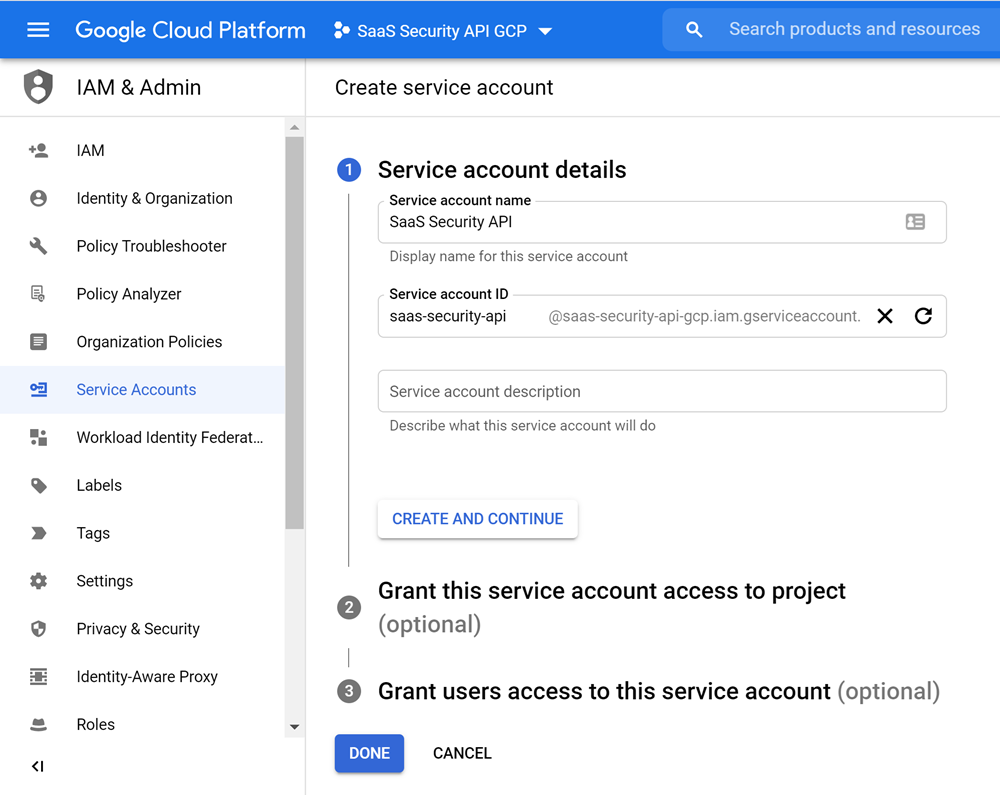Open the SaaS Security API GCP project selector

pyautogui.click(x=443, y=31)
